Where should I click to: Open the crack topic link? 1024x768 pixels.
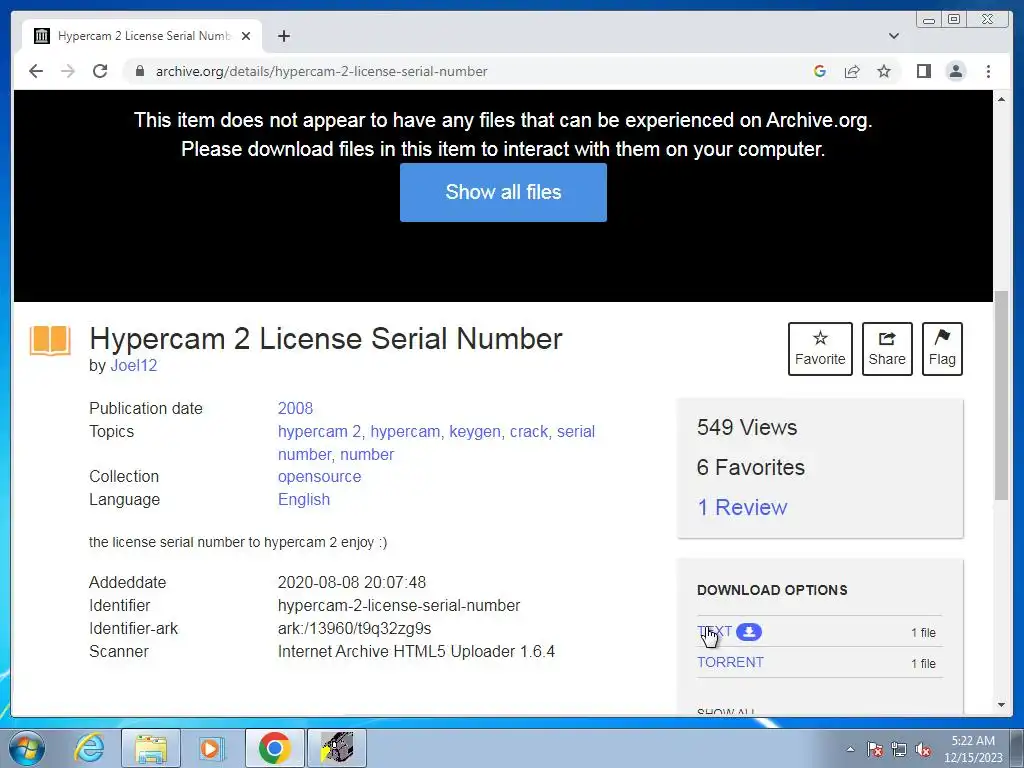coord(529,432)
